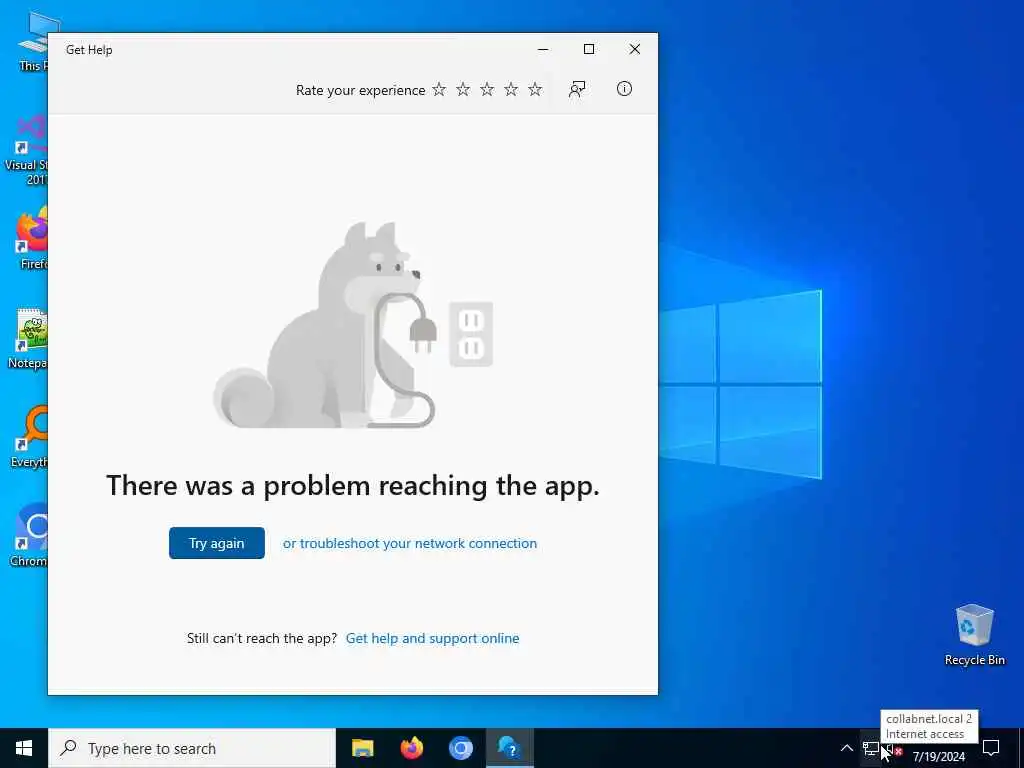Launch Chromium from the taskbar
This screenshot has width=1024, height=768.
pyautogui.click(x=461, y=748)
